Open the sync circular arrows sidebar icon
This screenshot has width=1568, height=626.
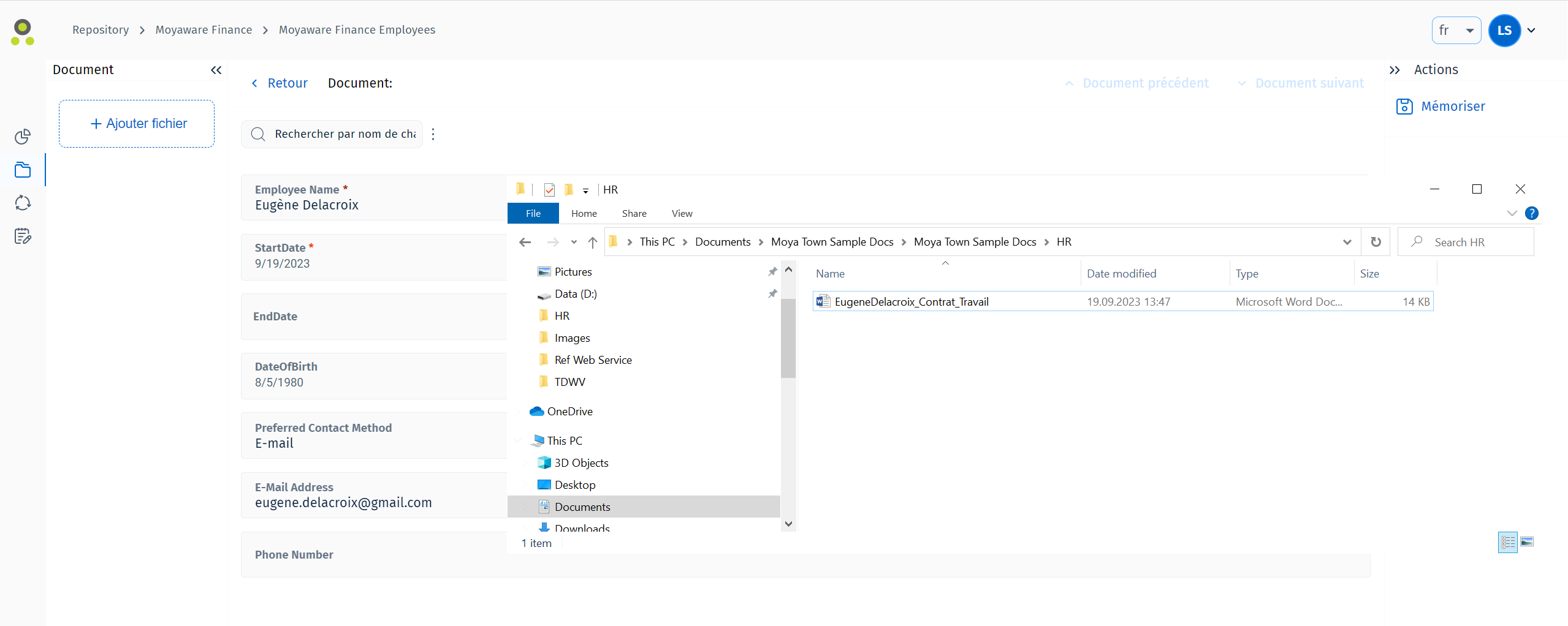pos(23,203)
